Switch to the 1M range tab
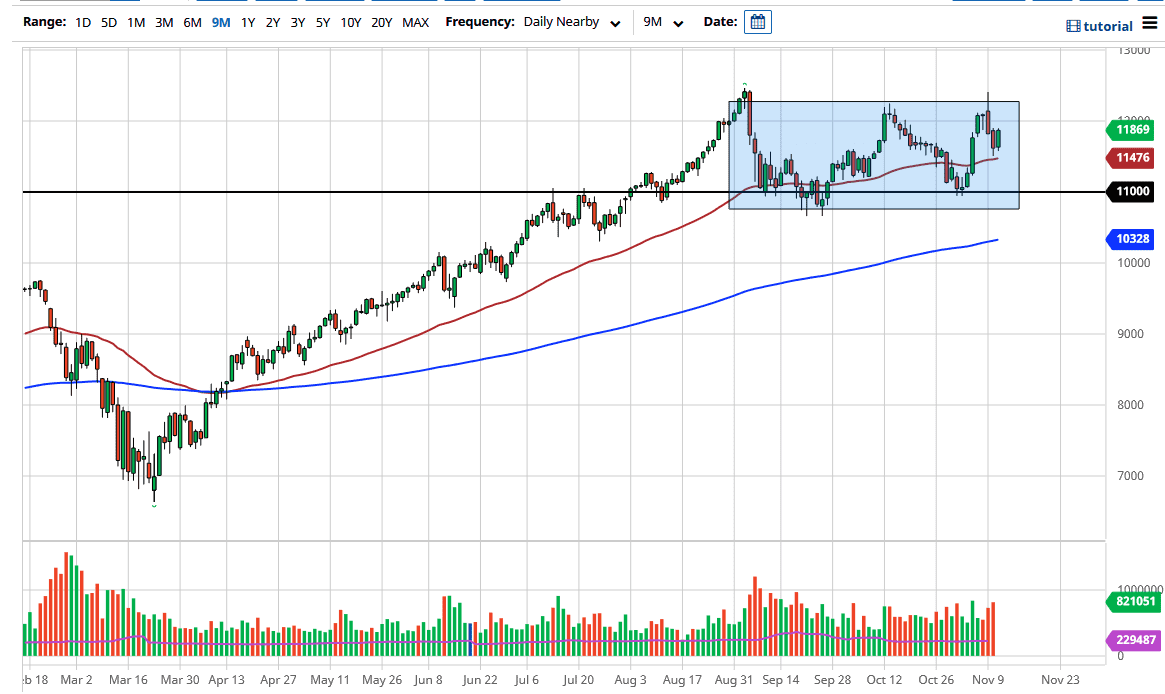 pyautogui.click(x=136, y=21)
